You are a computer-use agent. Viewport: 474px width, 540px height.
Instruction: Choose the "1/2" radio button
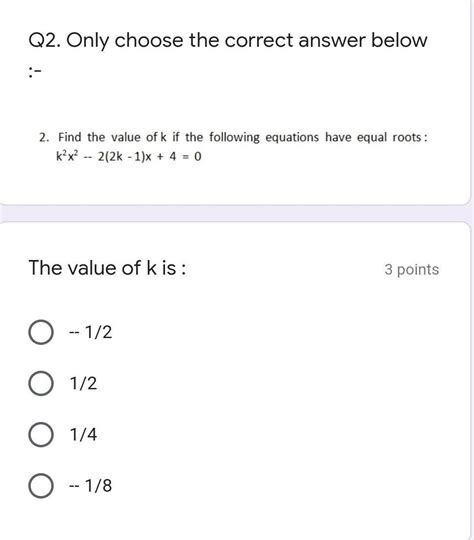click(41, 383)
